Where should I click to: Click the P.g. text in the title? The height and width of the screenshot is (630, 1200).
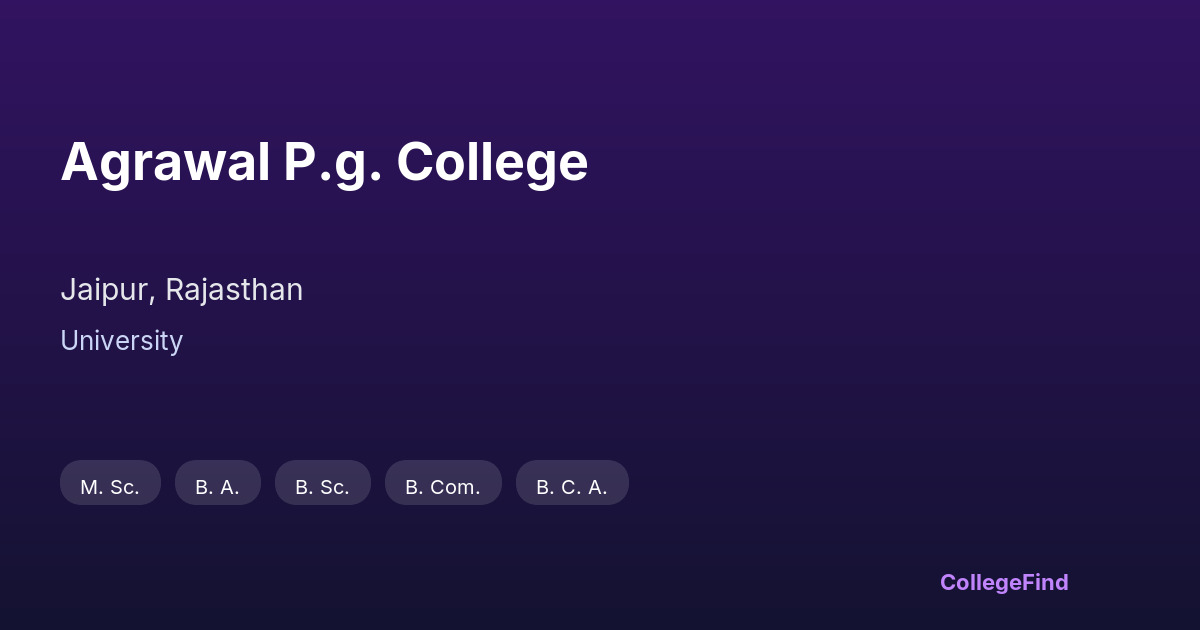332,162
